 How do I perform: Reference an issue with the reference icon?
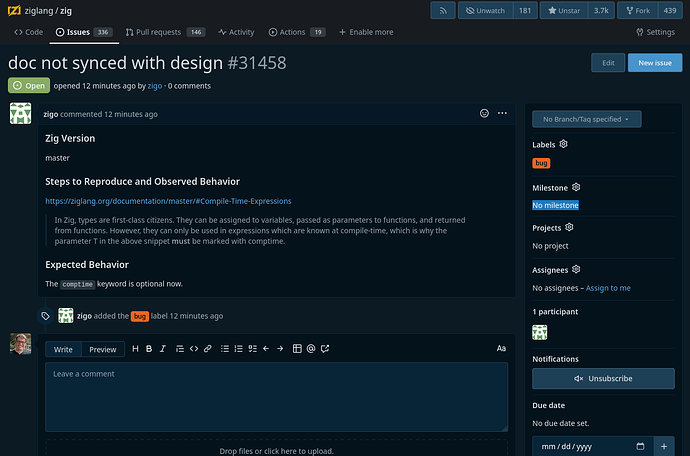click(x=325, y=349)
